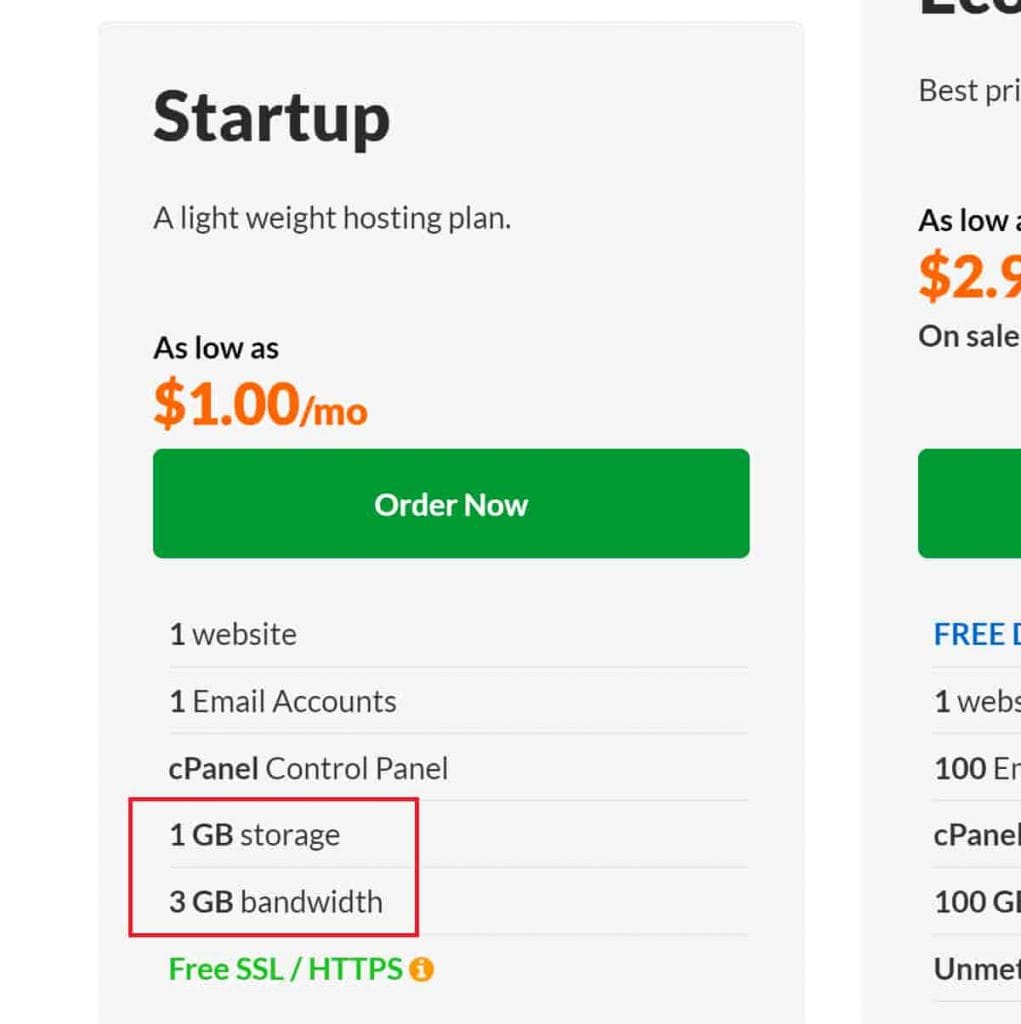
Task: Click the "As low as" label in the Startup plan
Action: (x=216, y=348)
